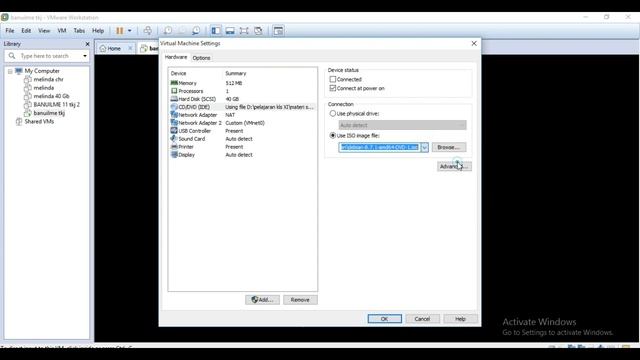Select the CD/DVD (IDE) disc icon
Image resolution: width=640 pixels, height=360 pixels.
click(174, 107)
